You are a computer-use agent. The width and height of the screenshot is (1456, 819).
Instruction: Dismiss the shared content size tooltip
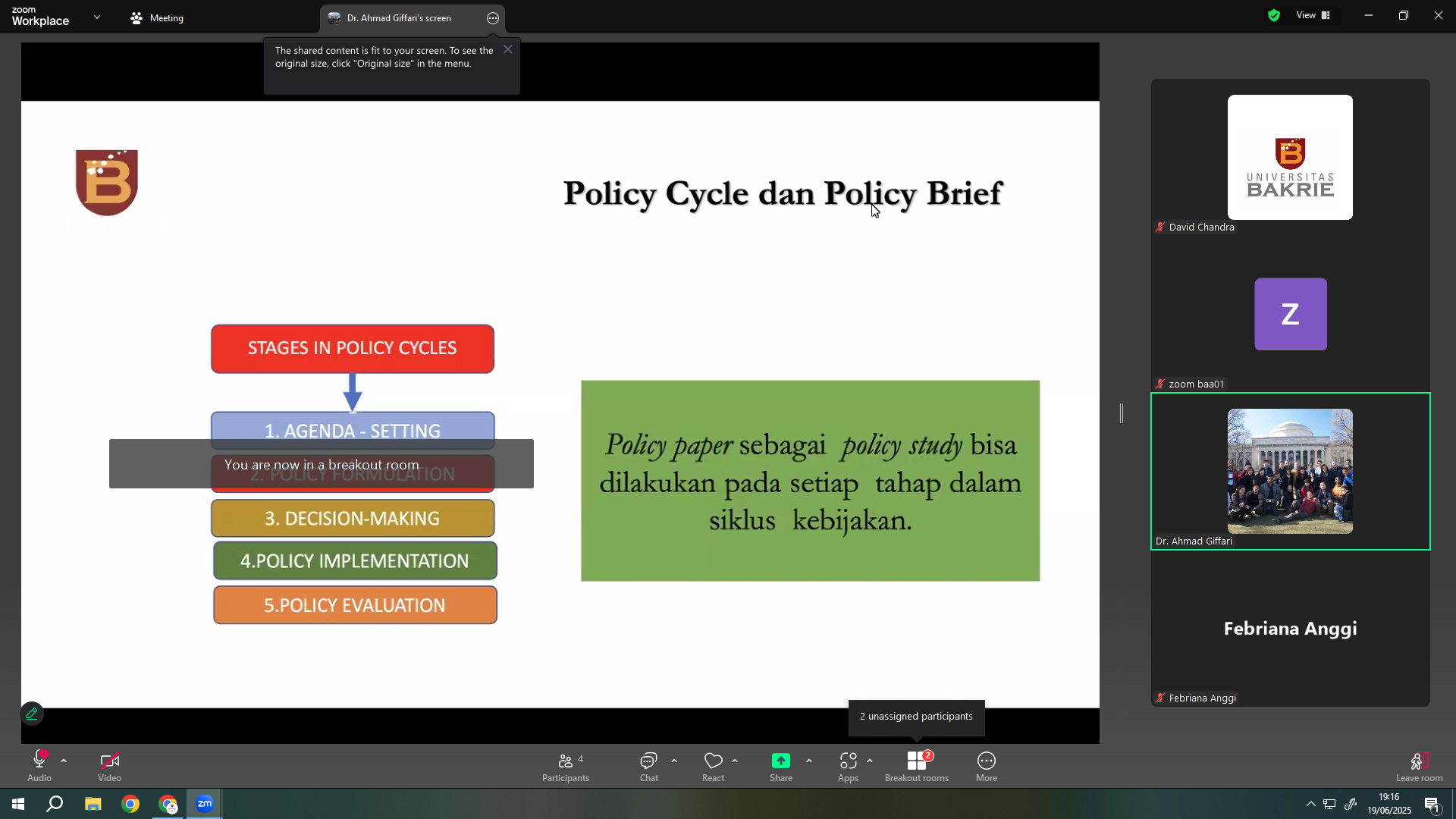point(508,49)
